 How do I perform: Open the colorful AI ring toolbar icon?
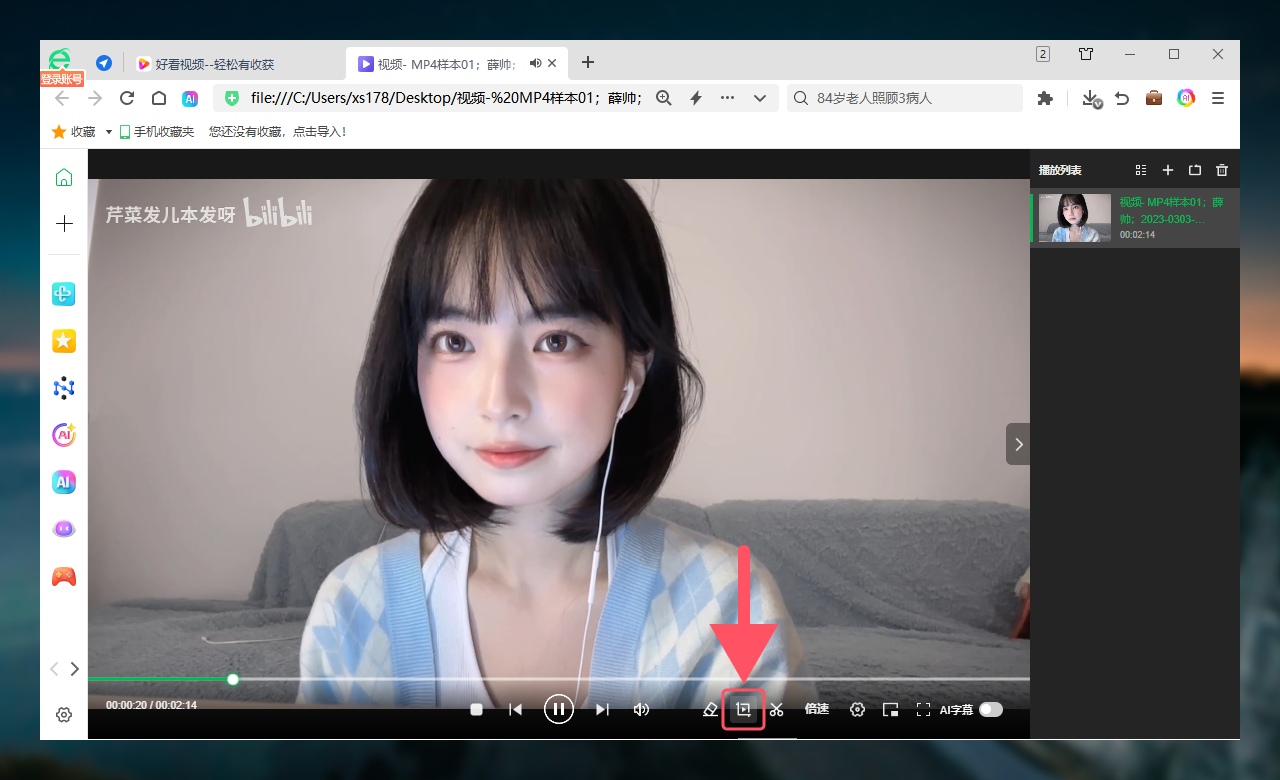(1186, 98)
